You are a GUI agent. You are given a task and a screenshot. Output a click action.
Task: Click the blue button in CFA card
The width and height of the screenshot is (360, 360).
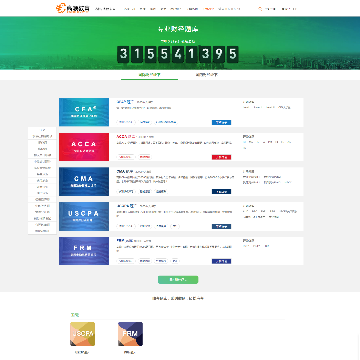221,122
